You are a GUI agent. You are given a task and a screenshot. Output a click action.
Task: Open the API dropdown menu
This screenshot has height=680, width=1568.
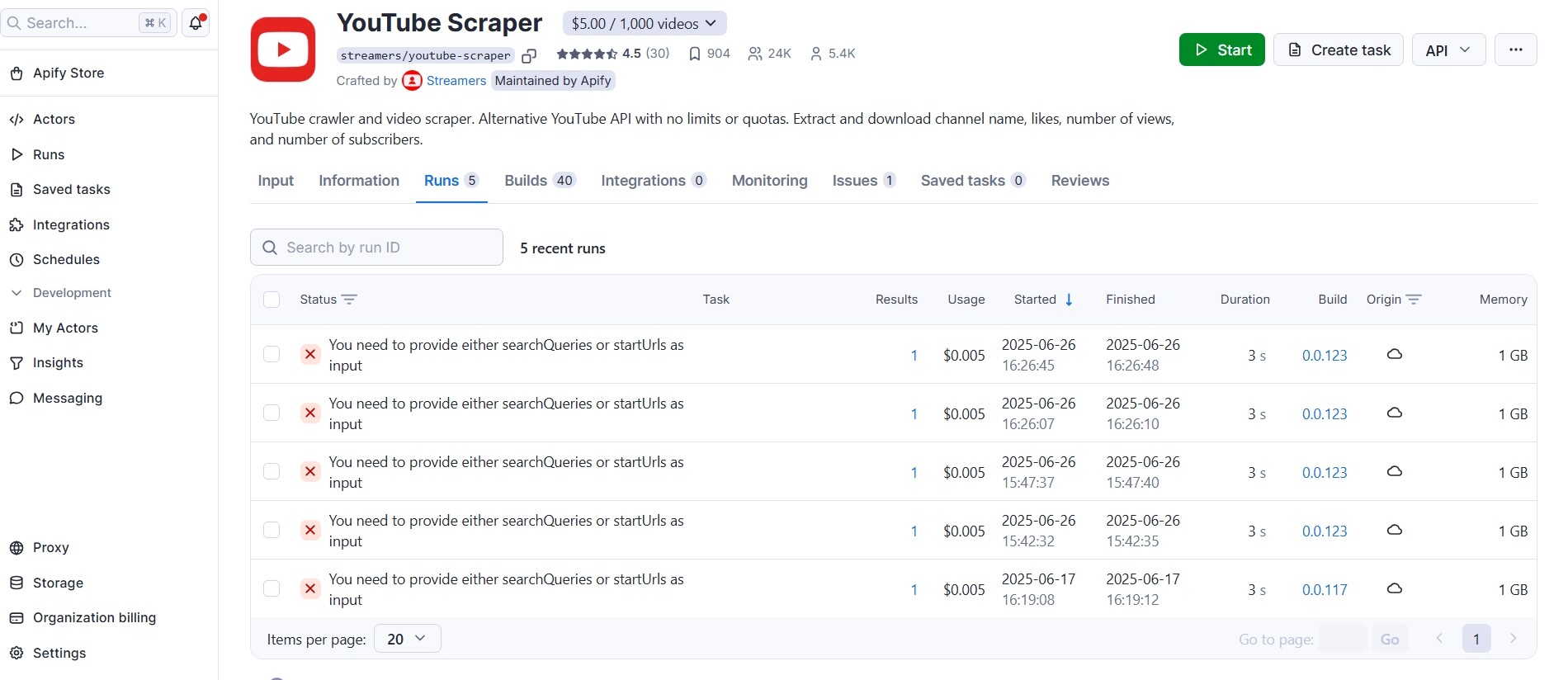[1448, 50]
